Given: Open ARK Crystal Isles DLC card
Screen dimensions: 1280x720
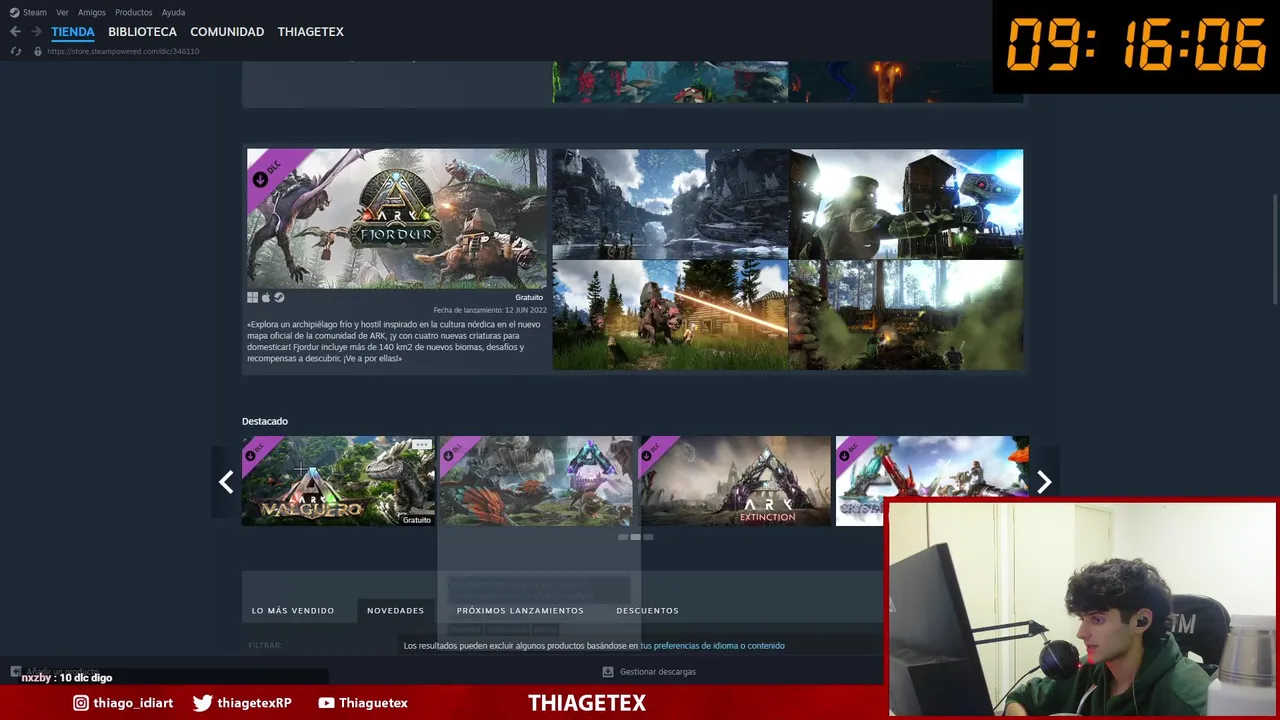Looking at the screenshot, I should click(932, 481).
